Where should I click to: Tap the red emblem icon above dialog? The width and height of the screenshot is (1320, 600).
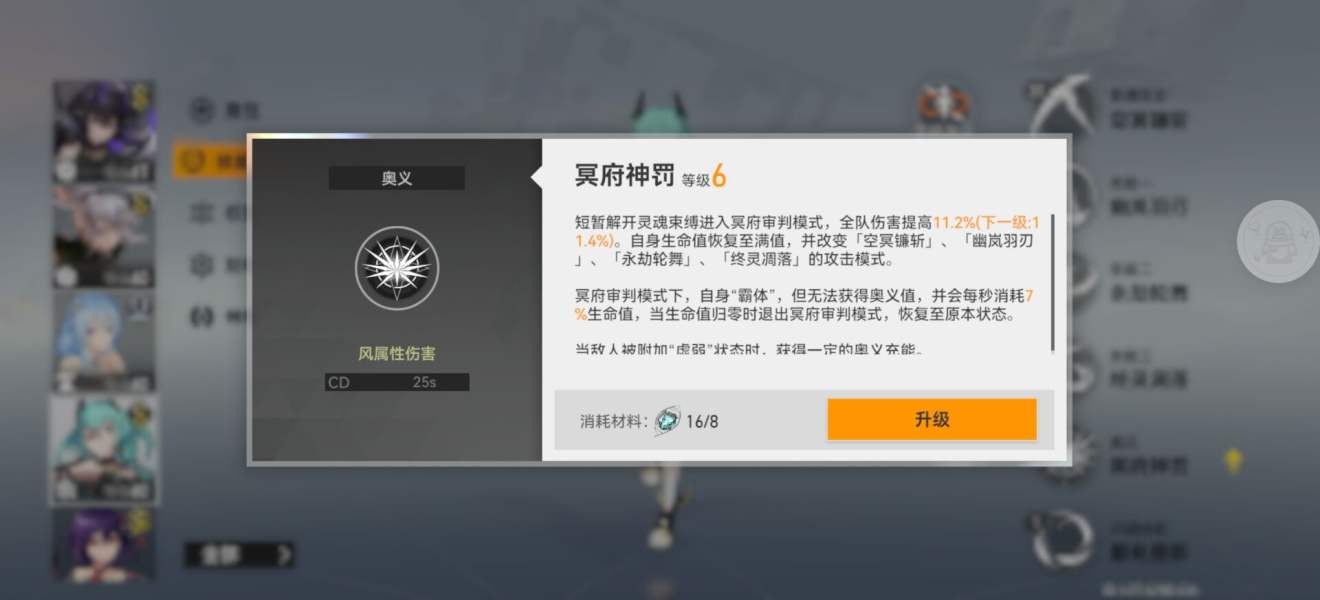point(942,105)
